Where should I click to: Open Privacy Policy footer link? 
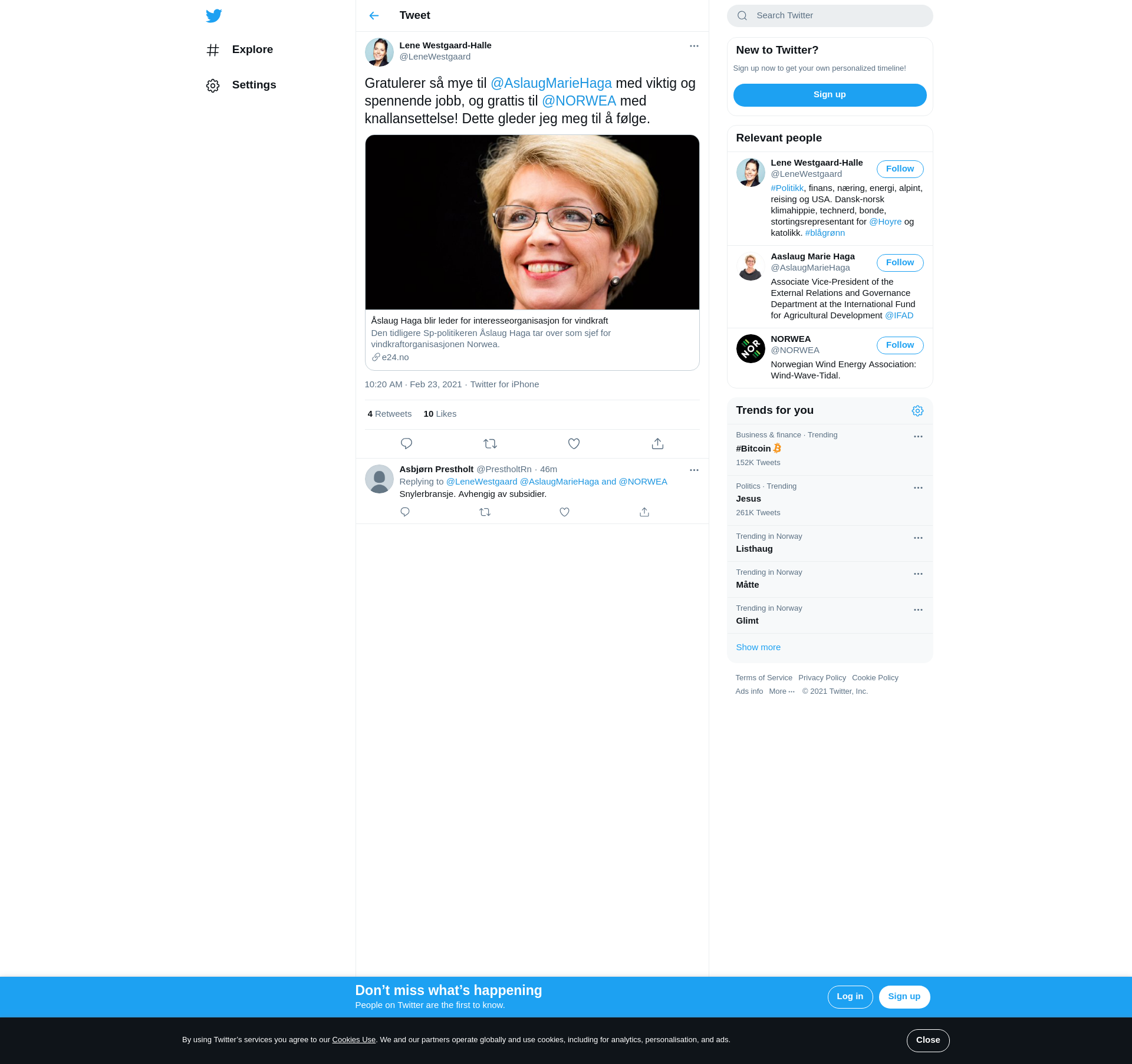pyautogui.click(x=822, y=678)
